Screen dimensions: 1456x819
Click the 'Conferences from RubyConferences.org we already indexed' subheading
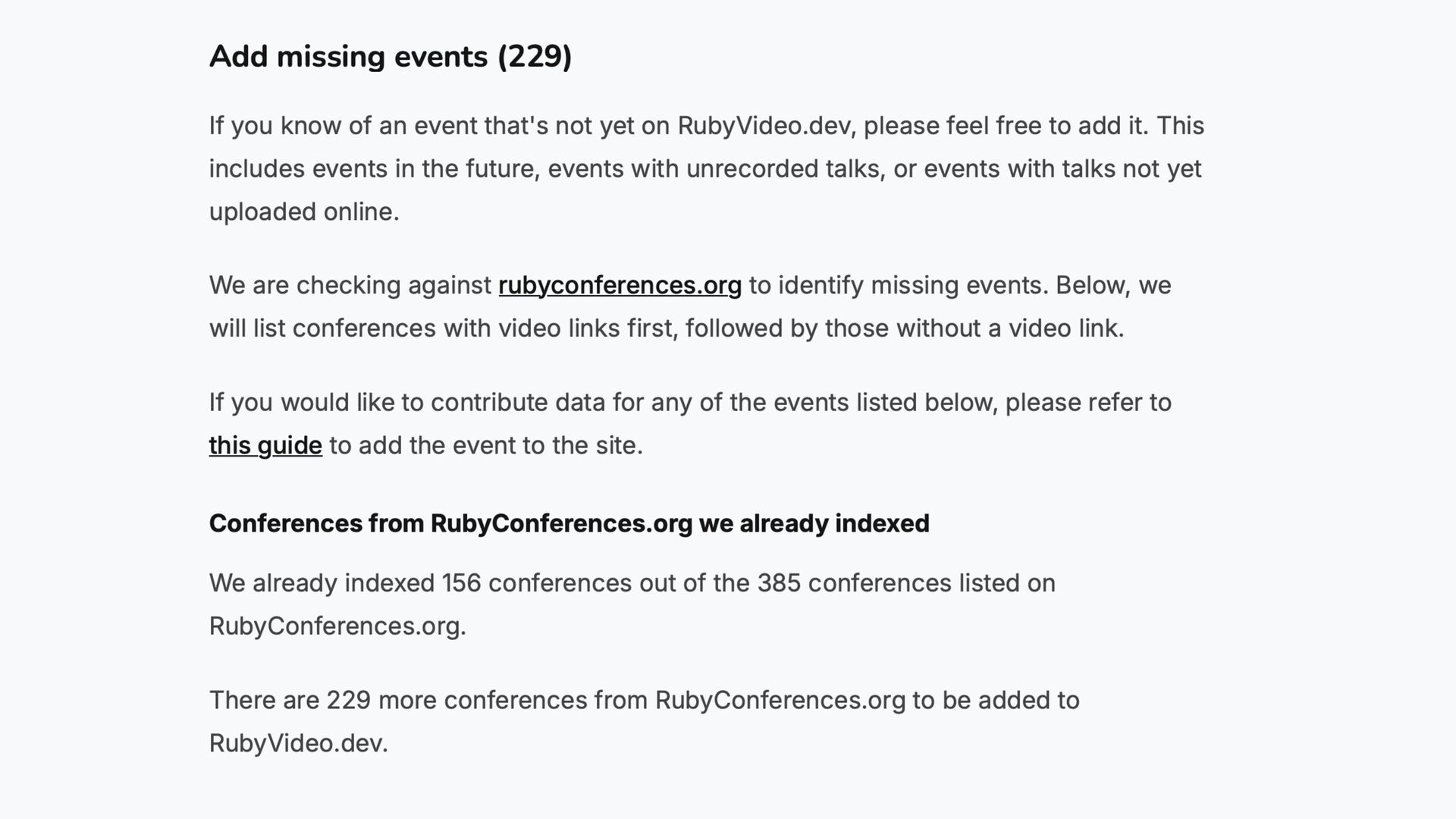[569, 523]
